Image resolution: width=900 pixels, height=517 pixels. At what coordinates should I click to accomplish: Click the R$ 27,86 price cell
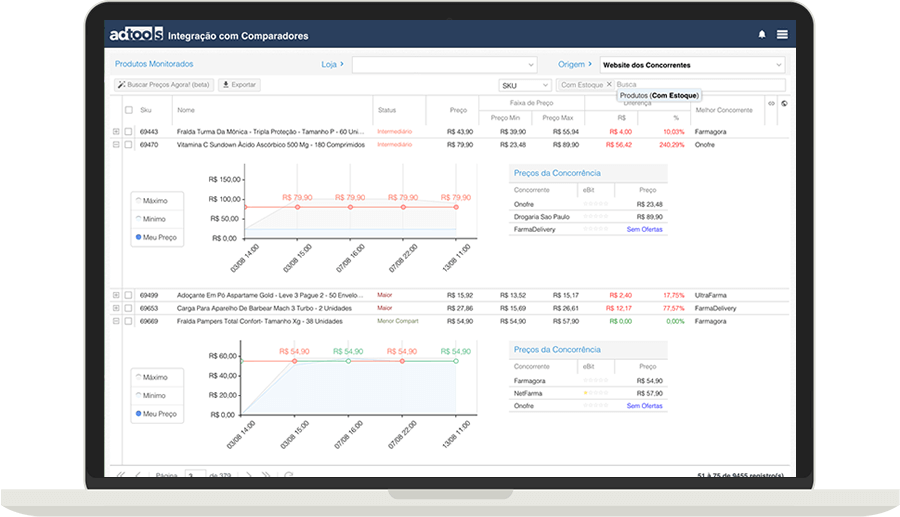(x=460, y=308)
